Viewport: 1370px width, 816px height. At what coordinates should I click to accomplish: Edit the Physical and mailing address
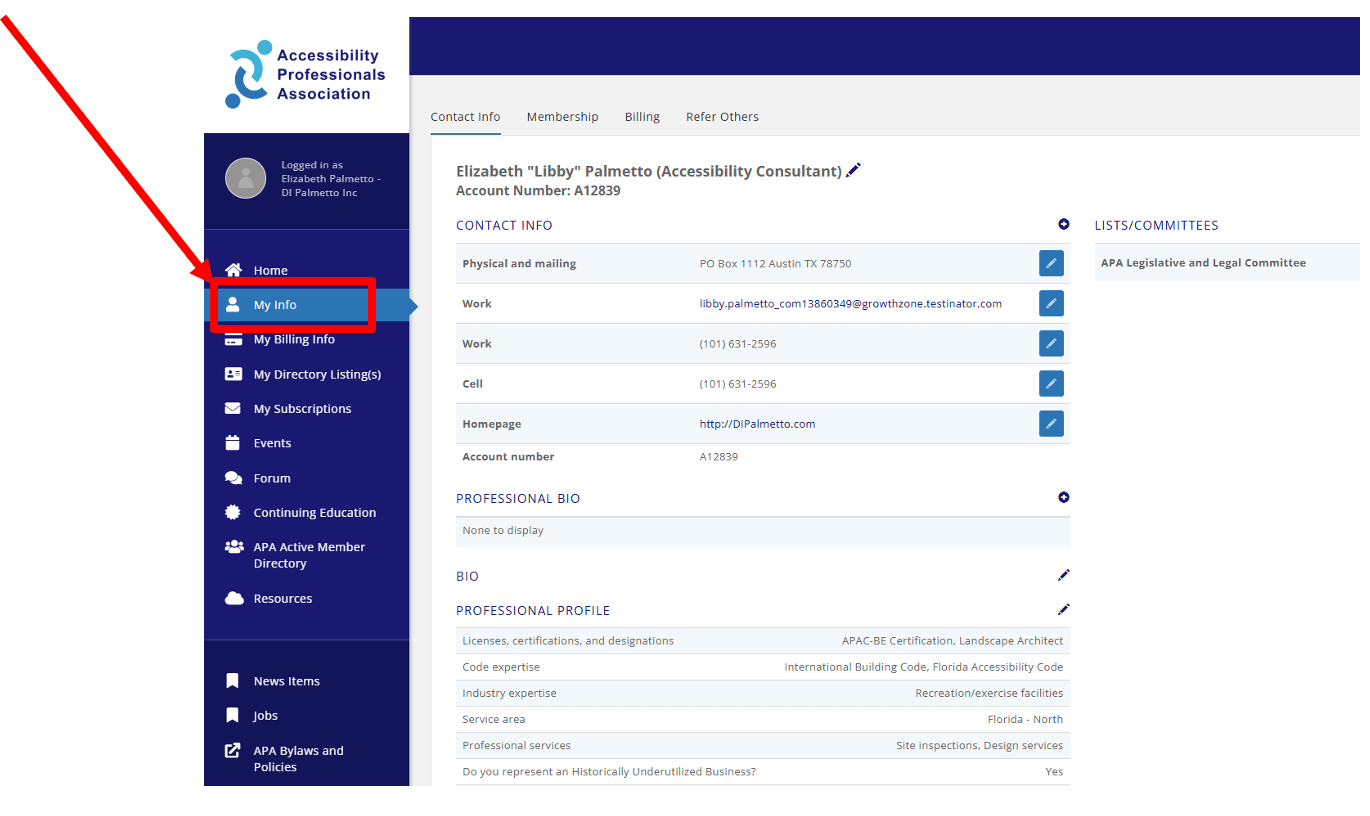tap(1051, 263)
